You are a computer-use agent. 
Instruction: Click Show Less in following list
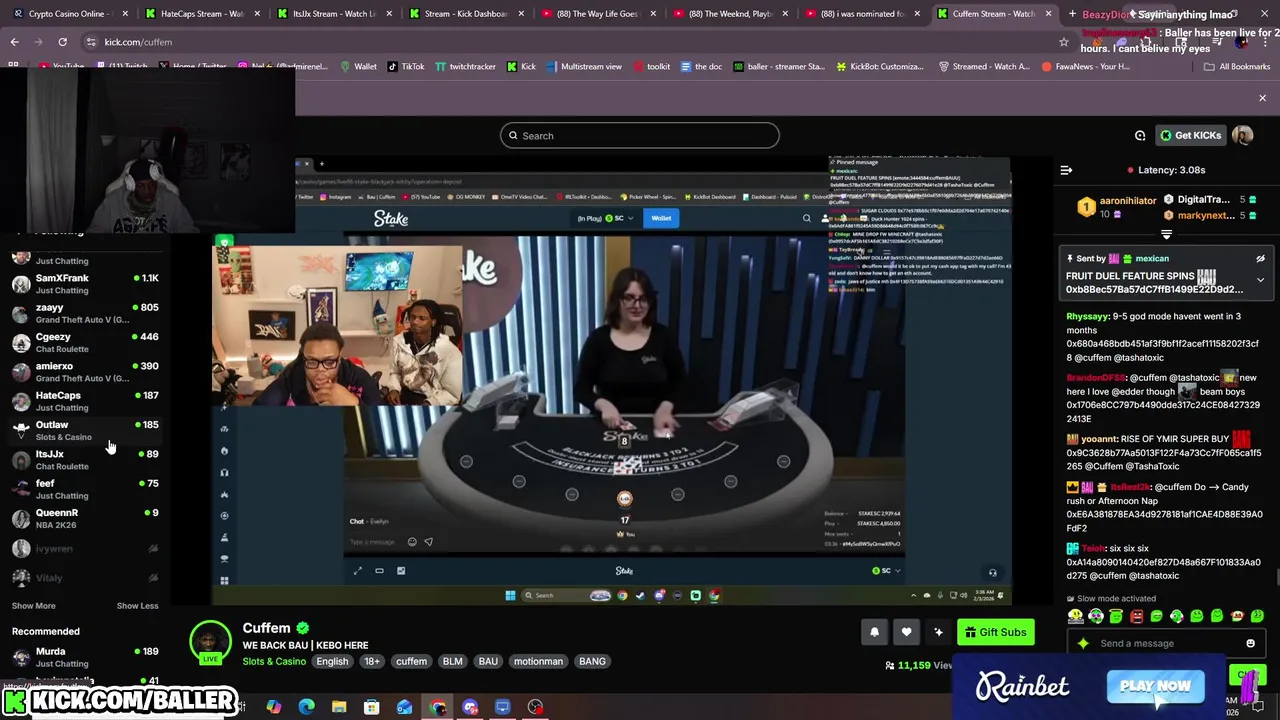tap(137, 605)
